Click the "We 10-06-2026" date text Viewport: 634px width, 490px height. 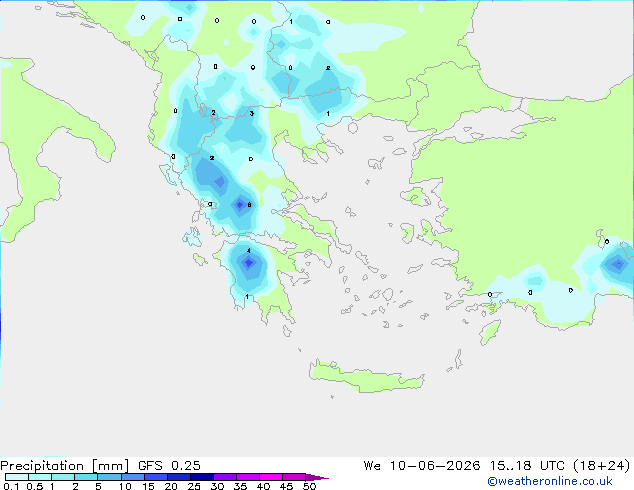click(422, 466)
